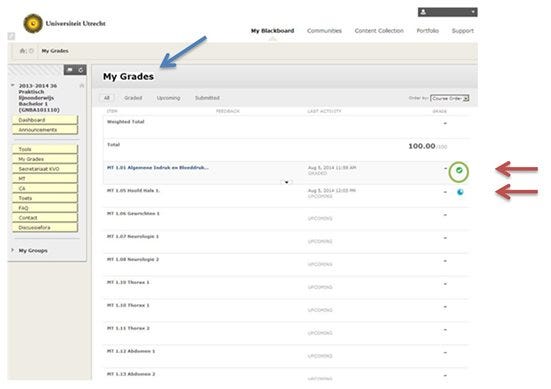Switch to the Content Collection tab
The image size is (551, 389).
tap(379, 31)
